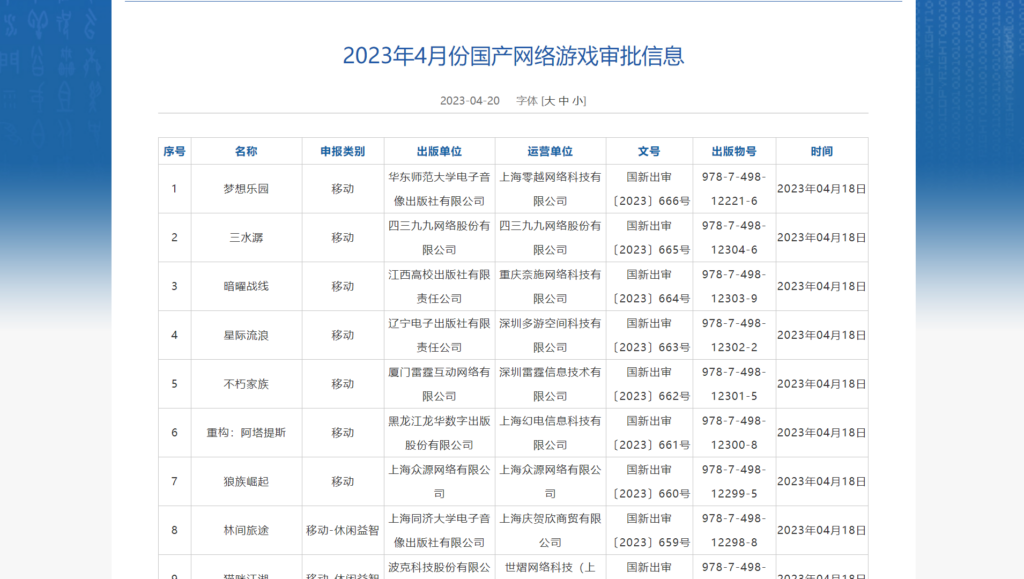Select the game name 重构：阿塔提斯
This screenshot has height=579, width=1024.
(246, 433)
